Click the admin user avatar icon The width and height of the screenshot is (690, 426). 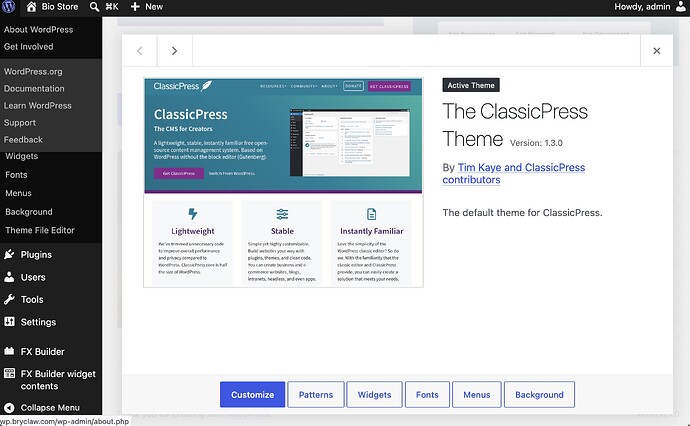pos(680,7)
